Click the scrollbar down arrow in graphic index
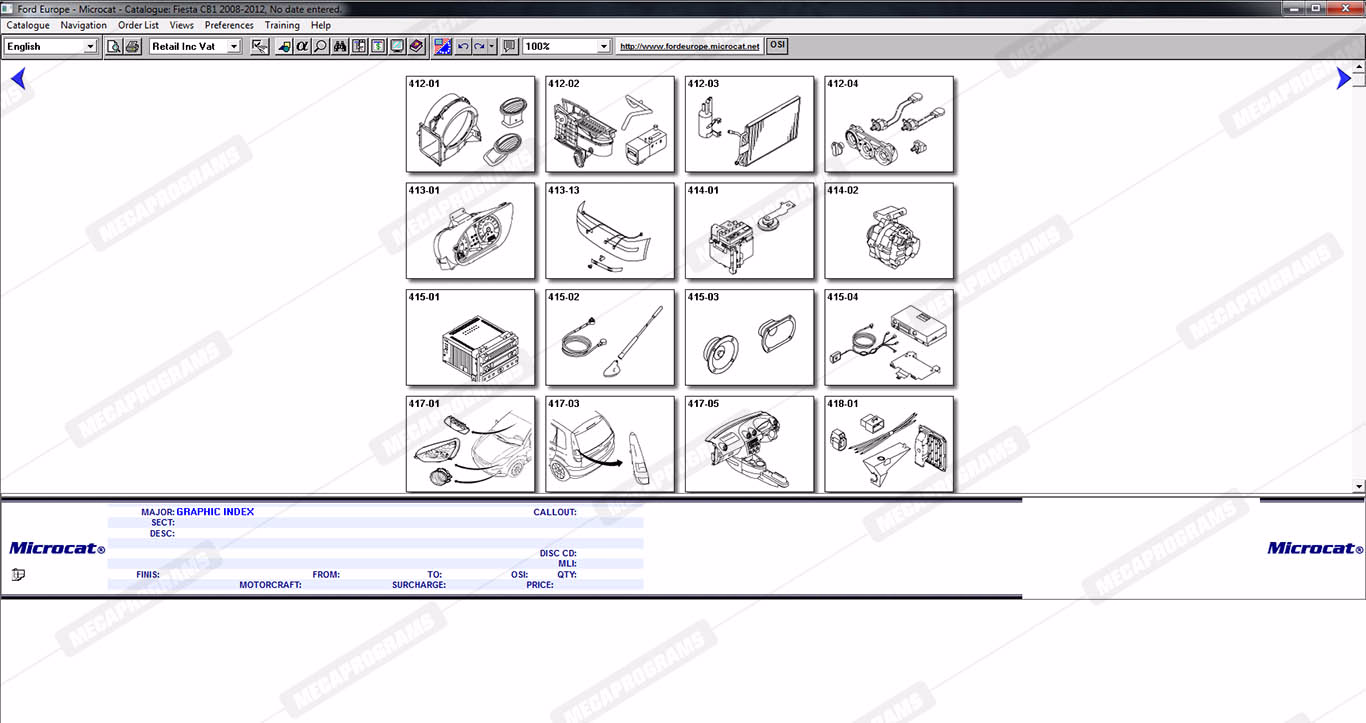 [x=1358, y=486]
